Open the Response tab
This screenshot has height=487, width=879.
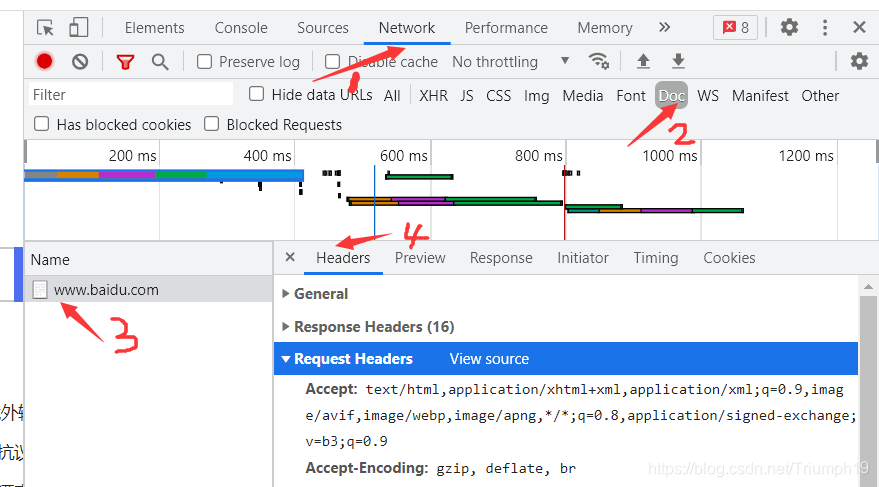pyautogui.click(x=501, y=258)
